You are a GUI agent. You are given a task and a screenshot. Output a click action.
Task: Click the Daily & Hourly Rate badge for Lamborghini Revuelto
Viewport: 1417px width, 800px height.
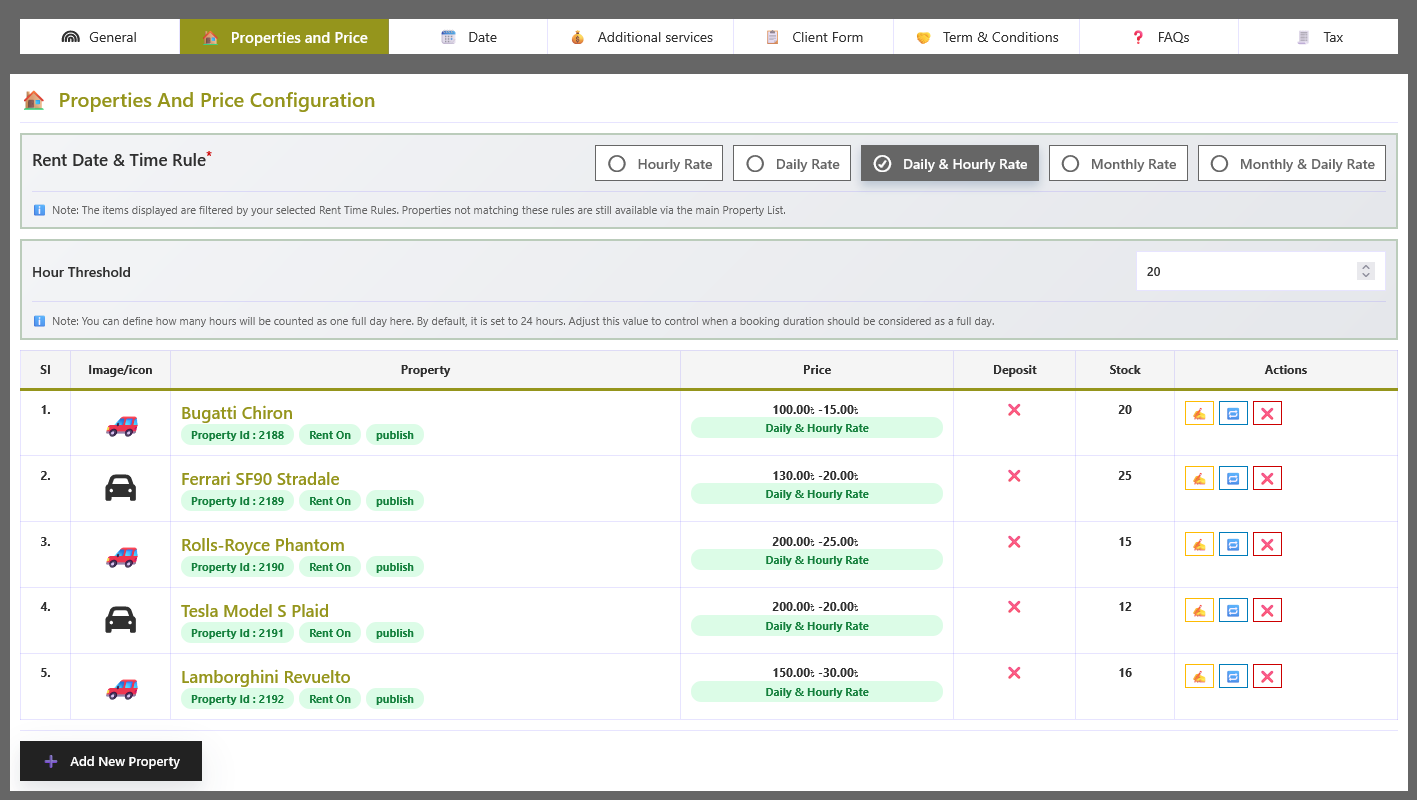point(817,692)
